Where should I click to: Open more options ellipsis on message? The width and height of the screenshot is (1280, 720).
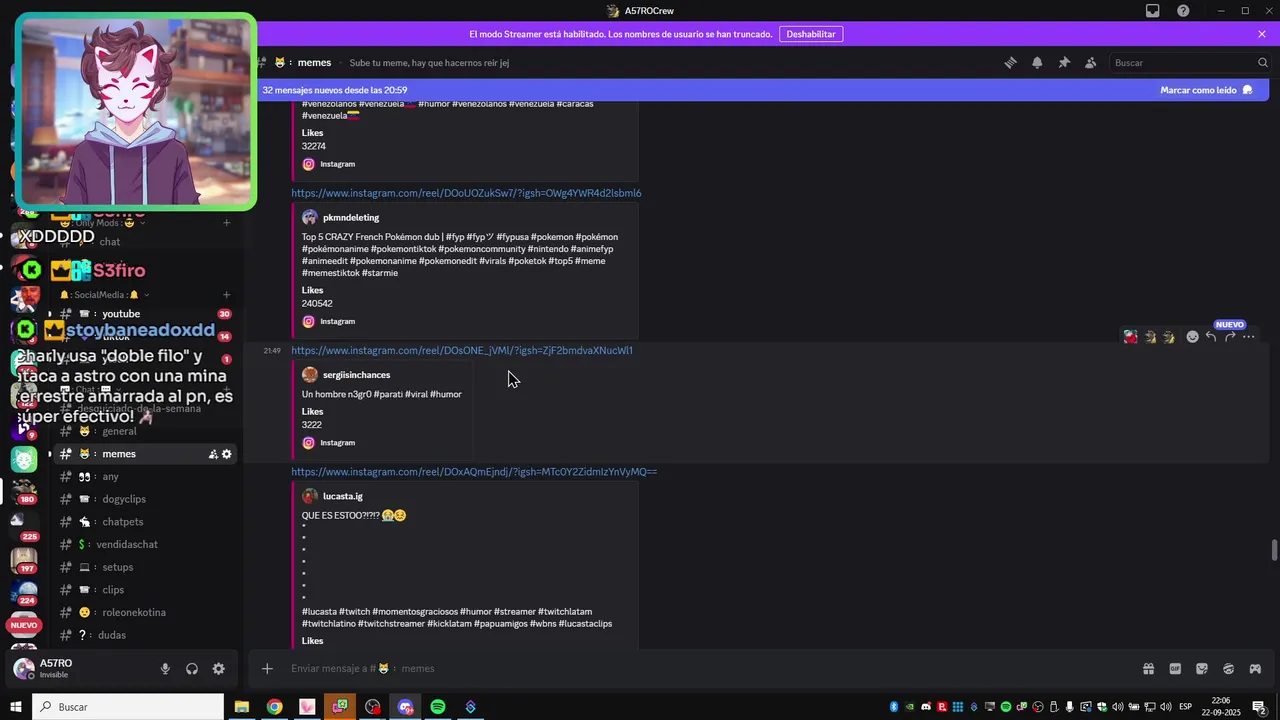[x=1248, y=337]
